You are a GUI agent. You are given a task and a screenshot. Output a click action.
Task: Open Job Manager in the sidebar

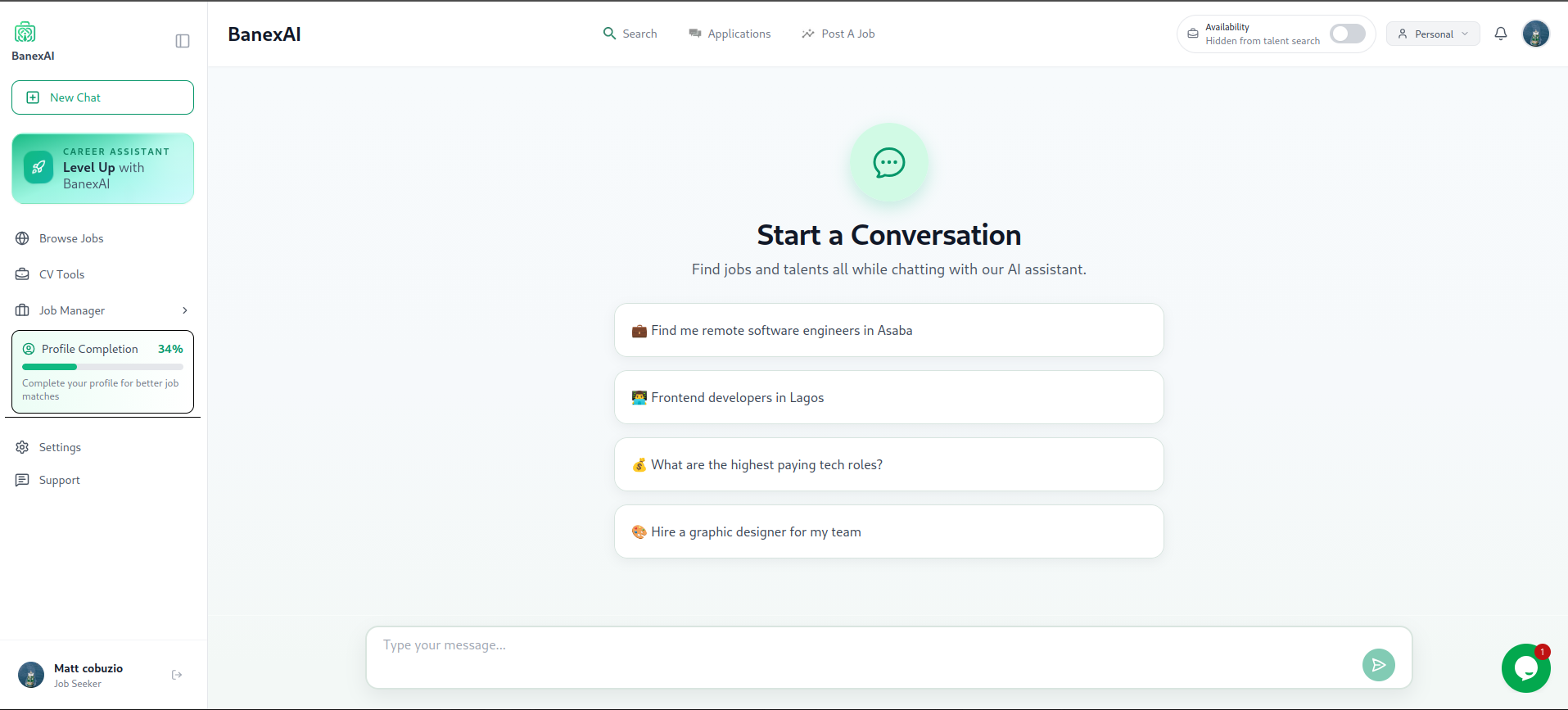coord(102,310)
